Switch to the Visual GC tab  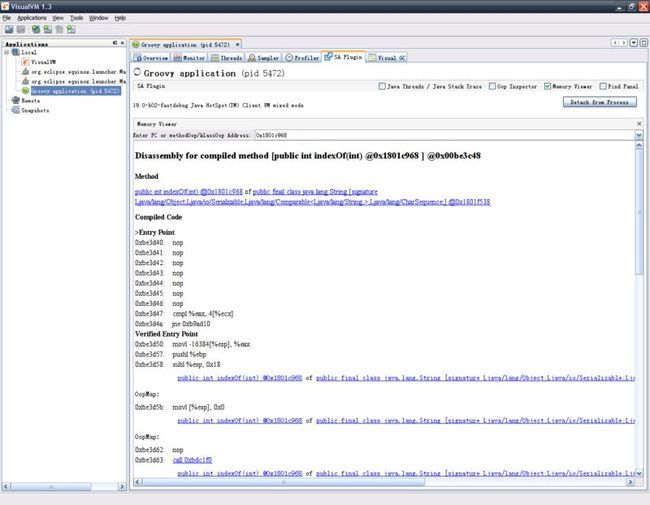click(387, 58)
